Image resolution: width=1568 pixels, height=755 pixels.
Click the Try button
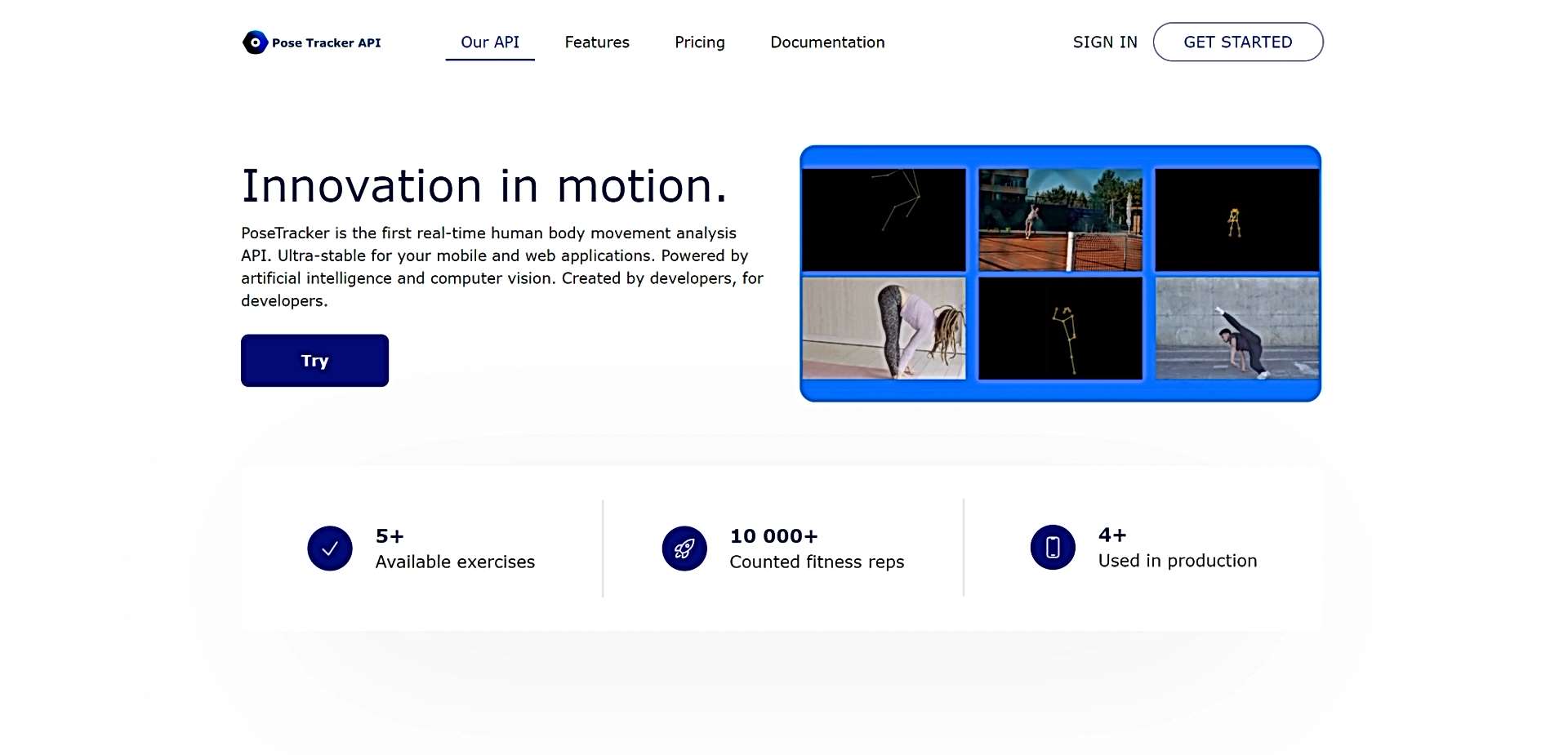(x=314, y=360)
